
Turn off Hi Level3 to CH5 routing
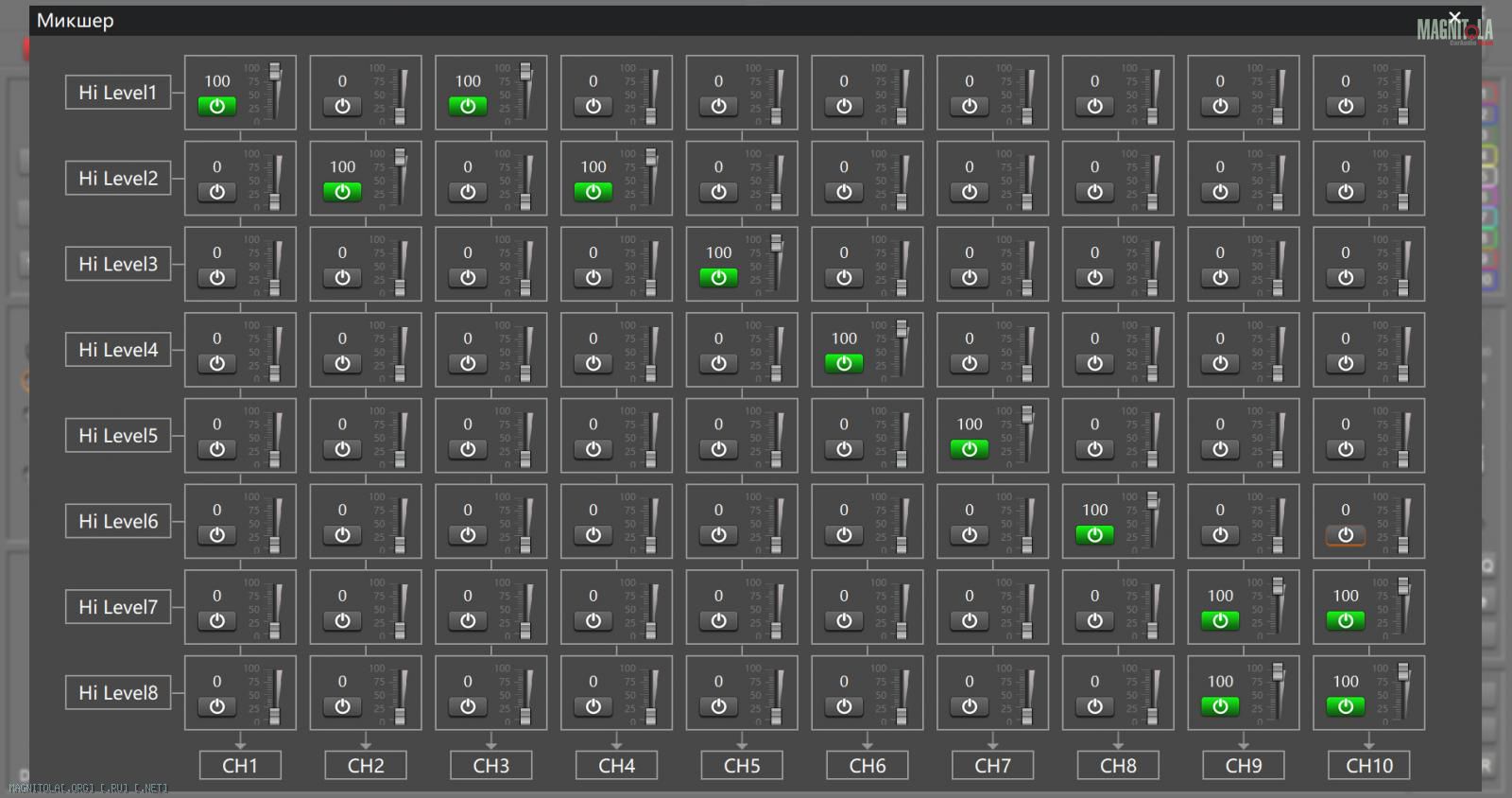pyautogui.click(x=718, y=278)
